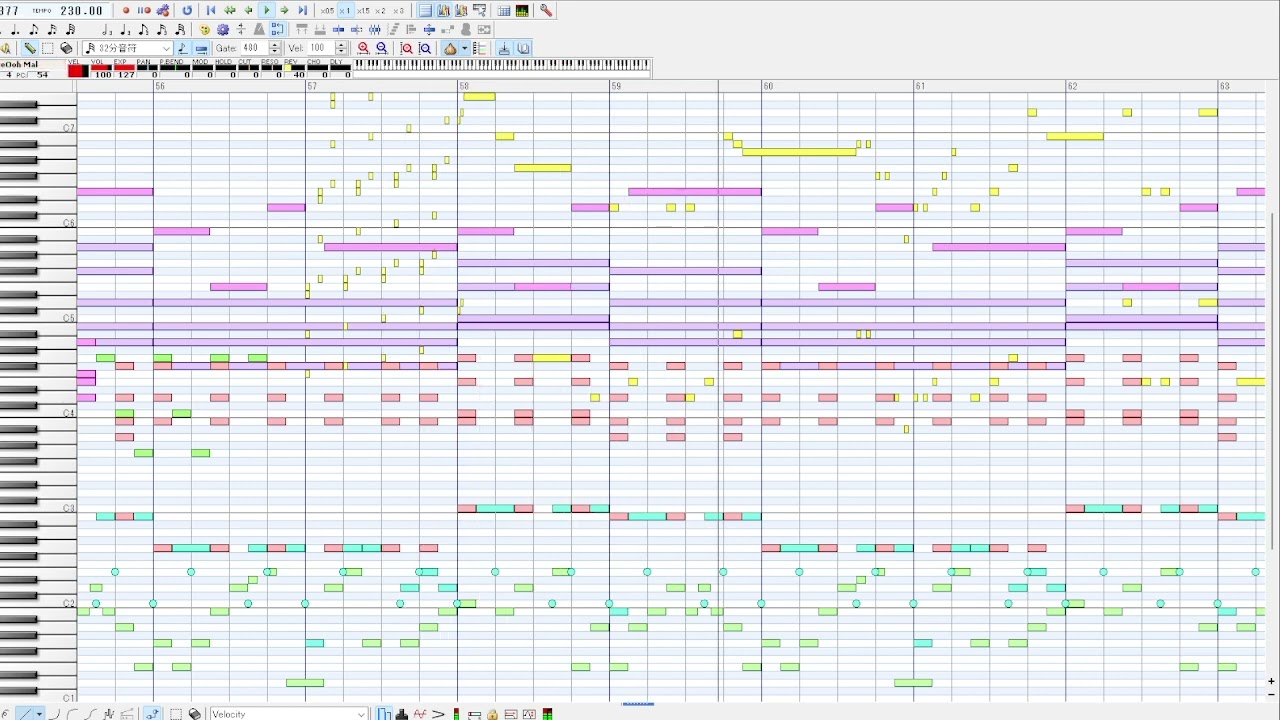Click the download arrow icon beside the book icon
Screen dimensions: 1280x720
point(504,48)
